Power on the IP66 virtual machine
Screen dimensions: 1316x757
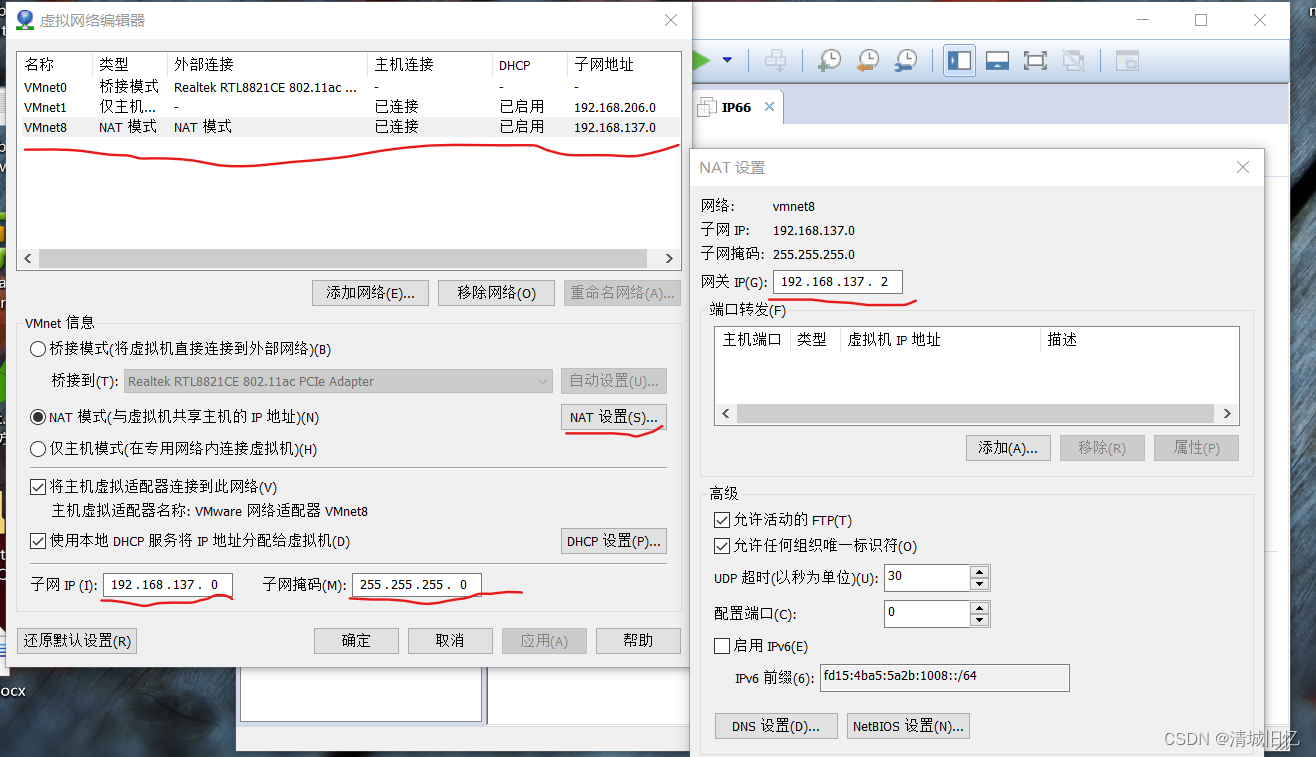click(700, 60)
